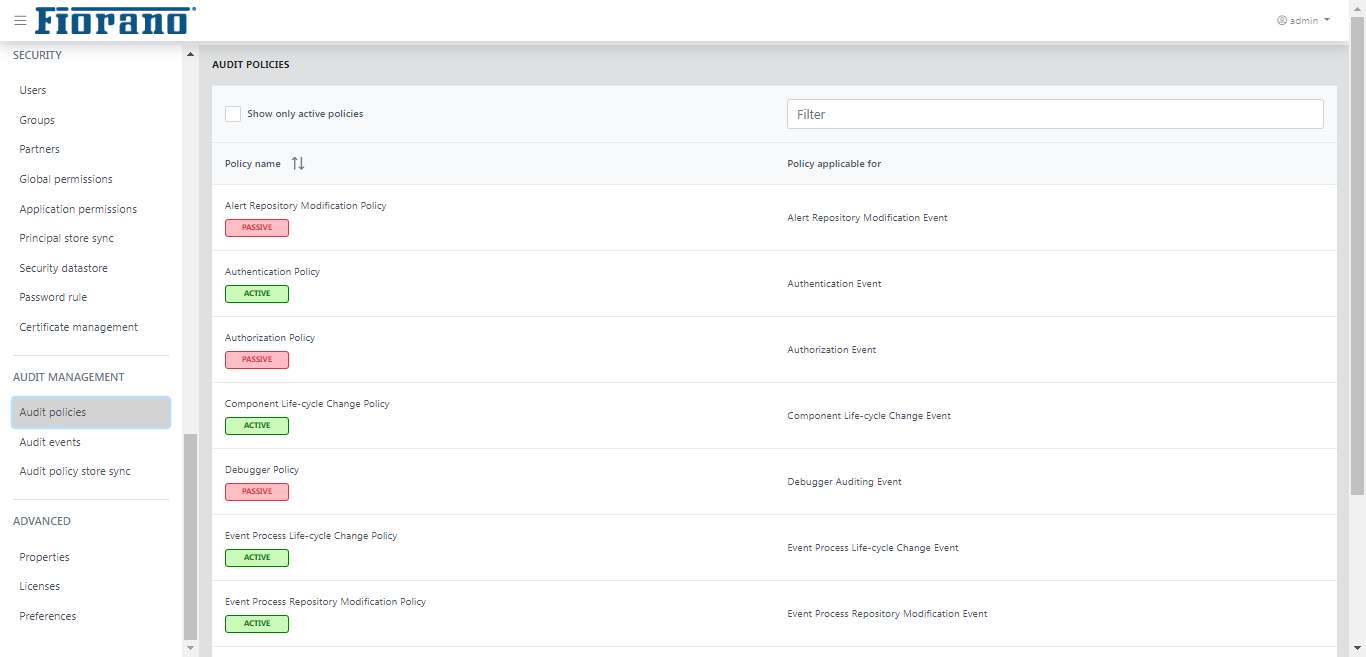Open the admin user dropdown
Viewport: 1366px width, 657px height.
click(x=1304, y=20)
